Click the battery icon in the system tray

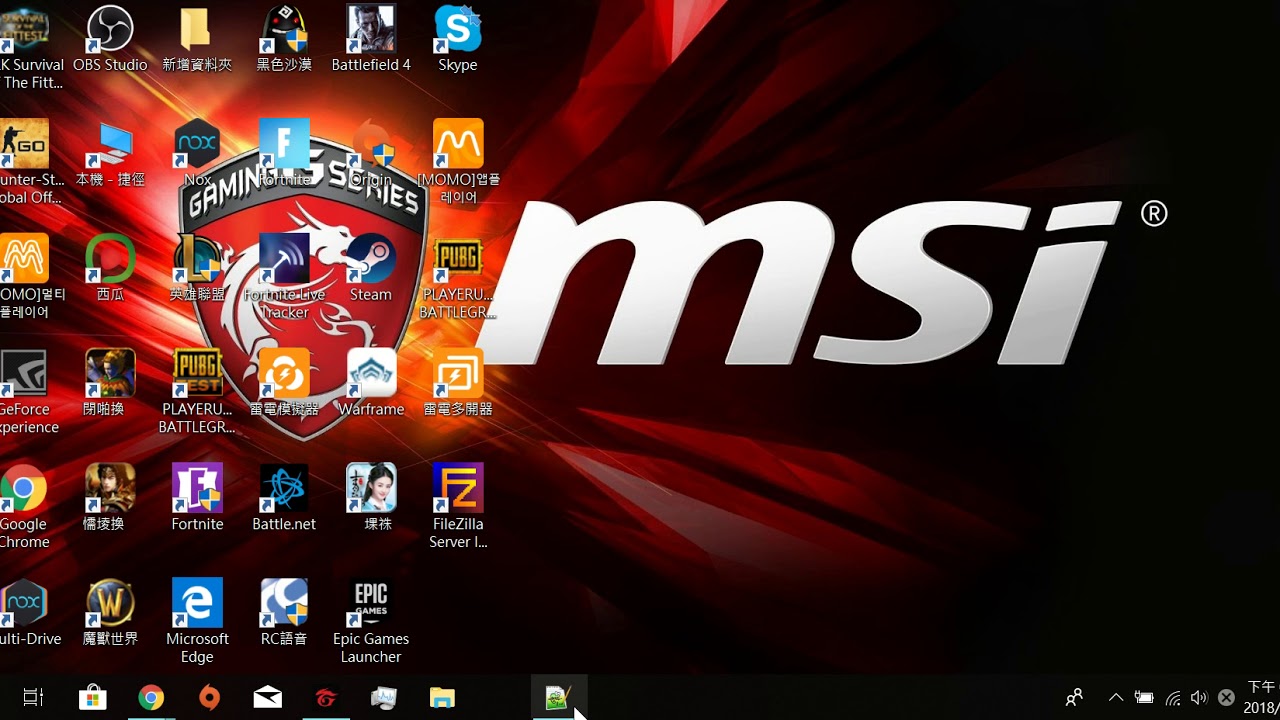pos(1144,698)
